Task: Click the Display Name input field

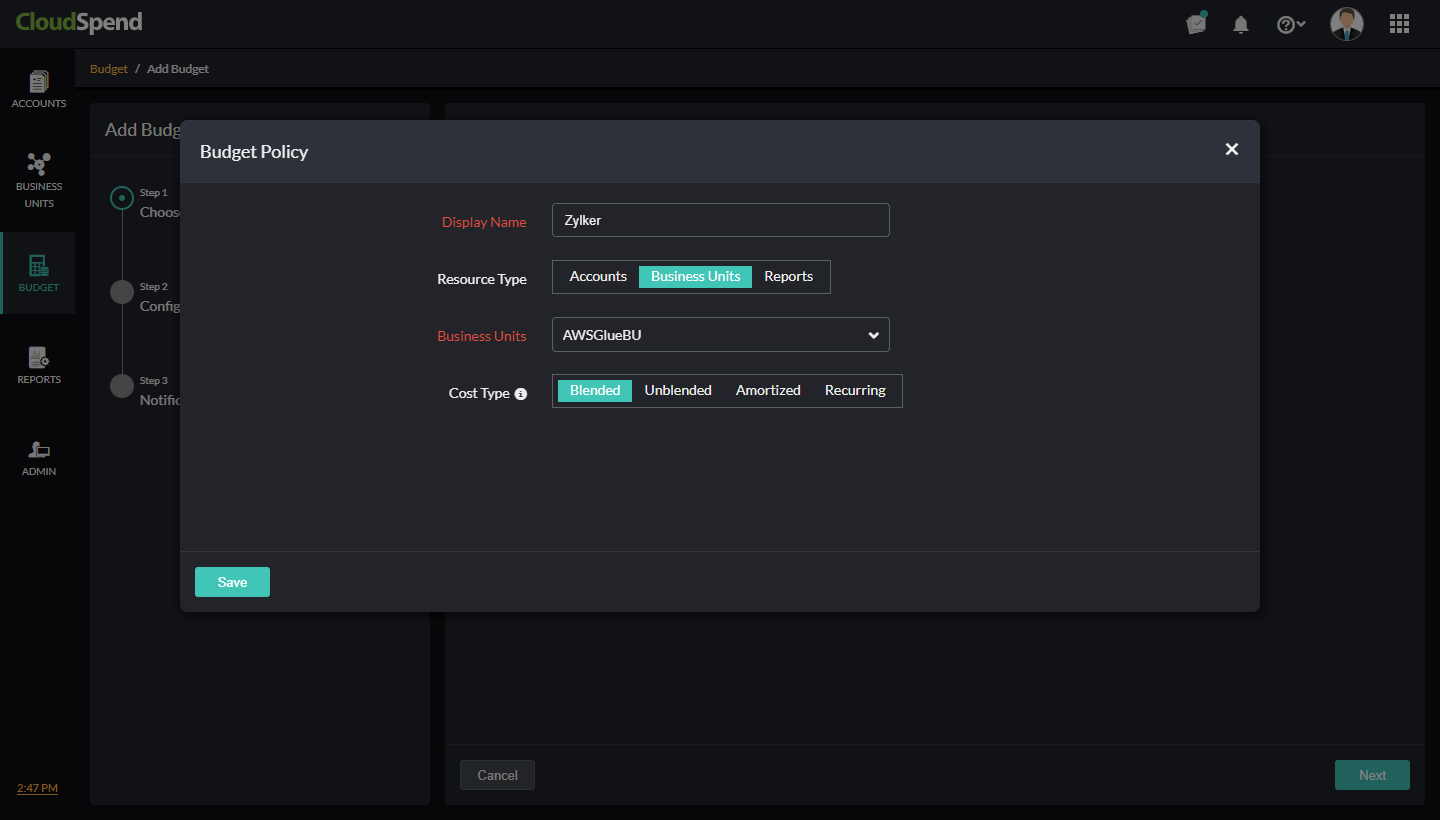Action: [721, 220]
